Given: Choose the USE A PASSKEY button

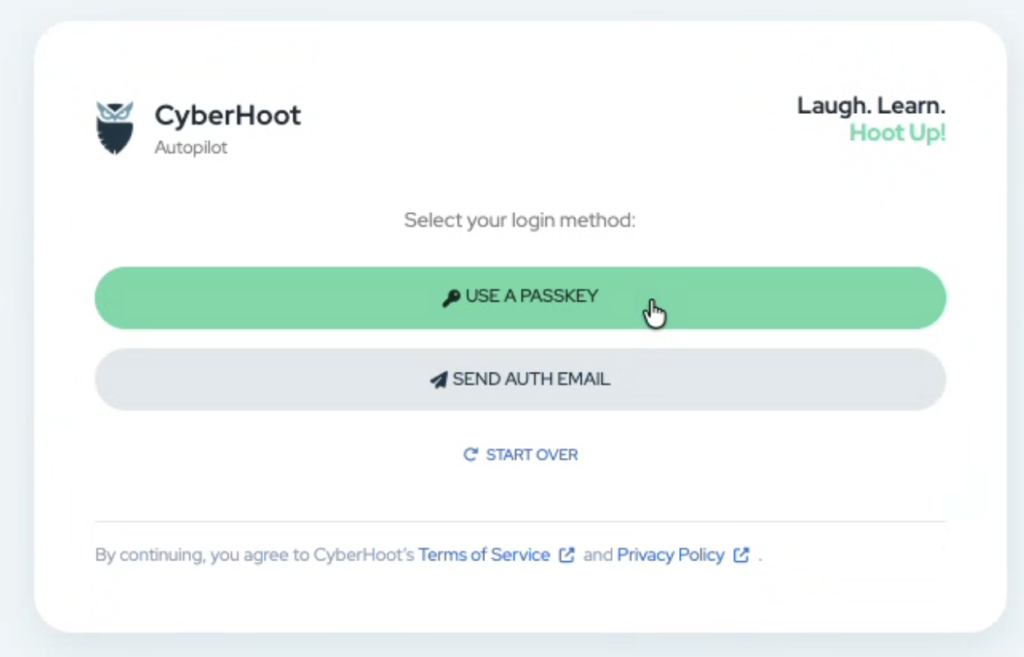Looking at the screenshot, I should pos(520,298).
